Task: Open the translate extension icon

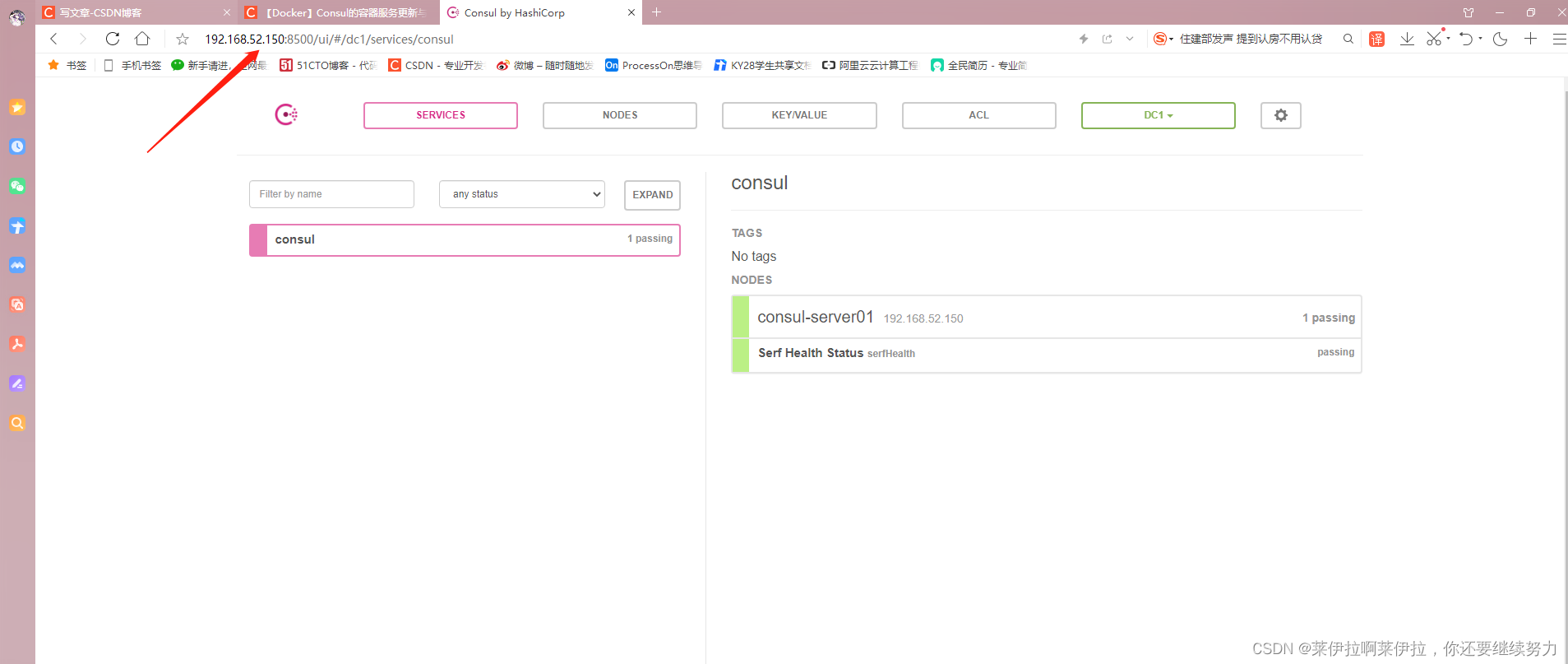Action: (x=1376, y=39)
